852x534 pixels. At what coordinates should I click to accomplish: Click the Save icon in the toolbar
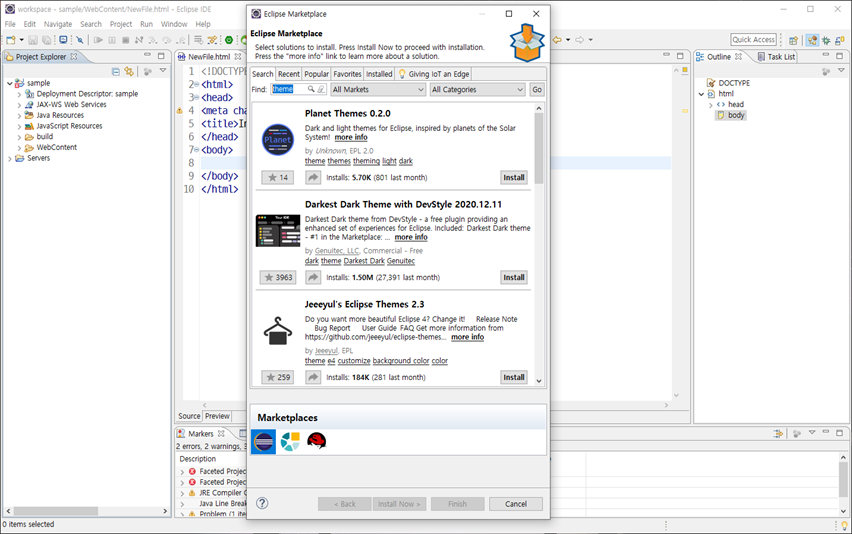(33, 40)
